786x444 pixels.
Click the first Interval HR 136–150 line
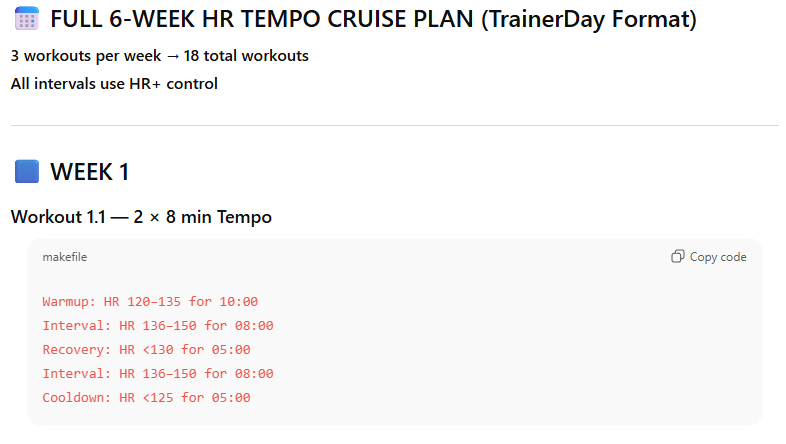[157, 325]
